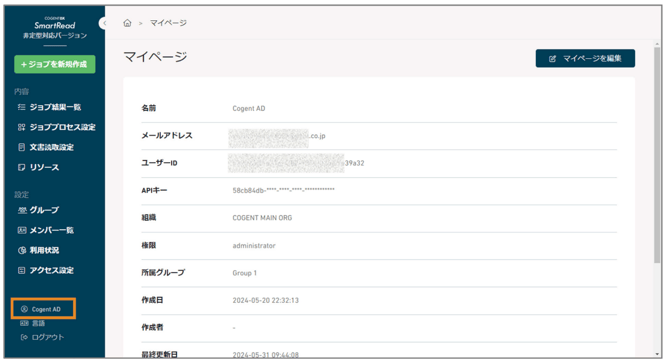The image size is (670, 363).
Task: Select permission value administrator
Action: [254, 246]
